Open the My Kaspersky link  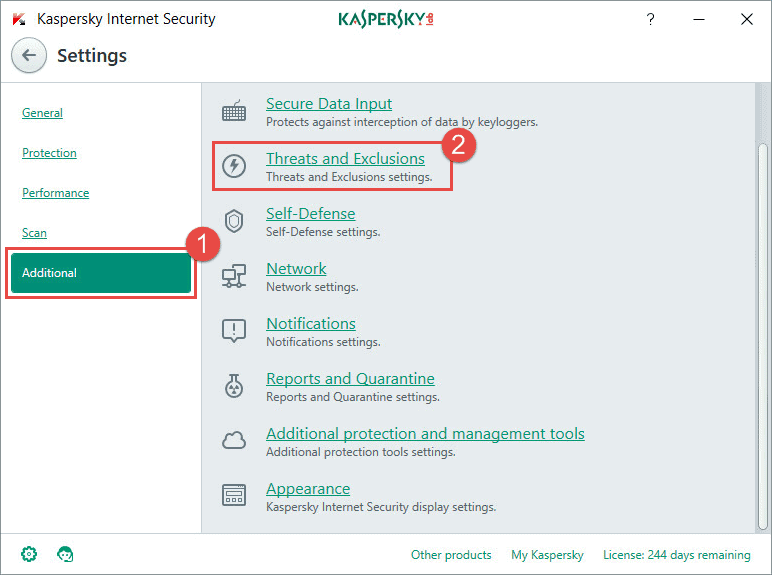(x=547, y=555)
